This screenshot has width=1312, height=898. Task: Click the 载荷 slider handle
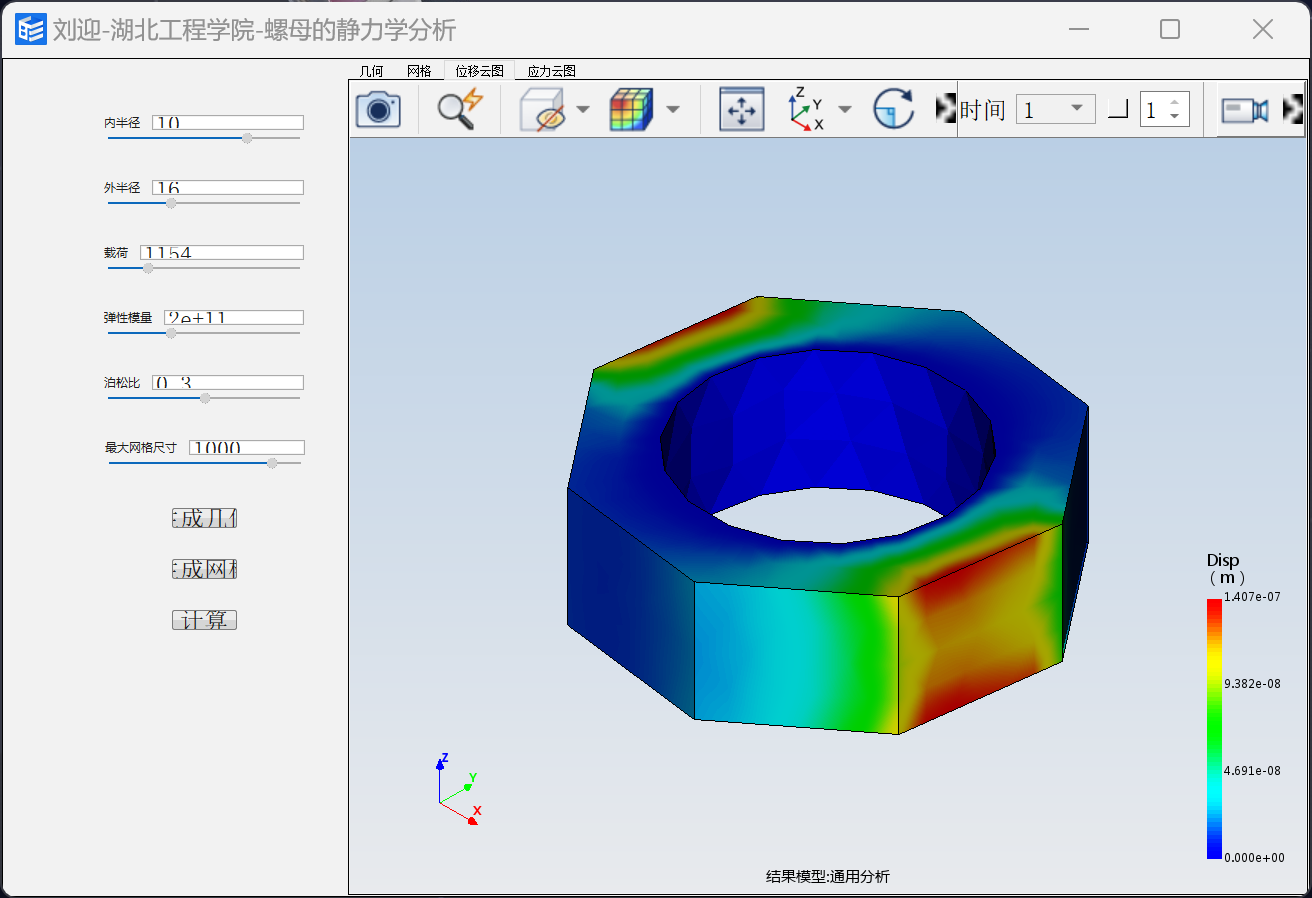click(148, 268)
